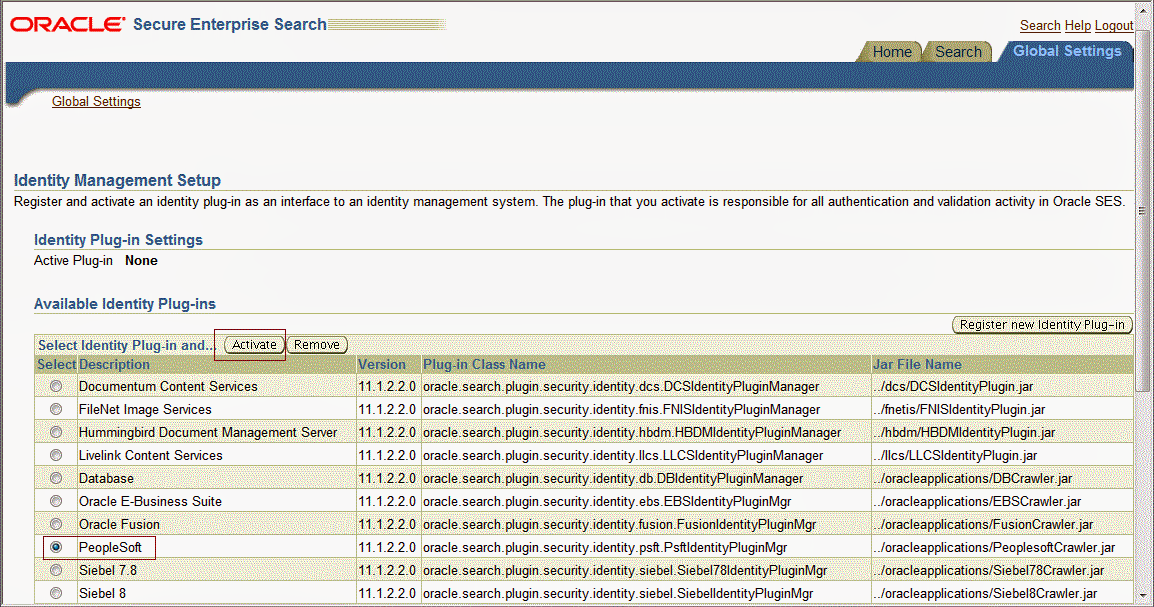The width and height of the screenshot is (1154, 607).
Task: Select the Siebel 7.8 radio button
Action: click(x=56, y=570)
